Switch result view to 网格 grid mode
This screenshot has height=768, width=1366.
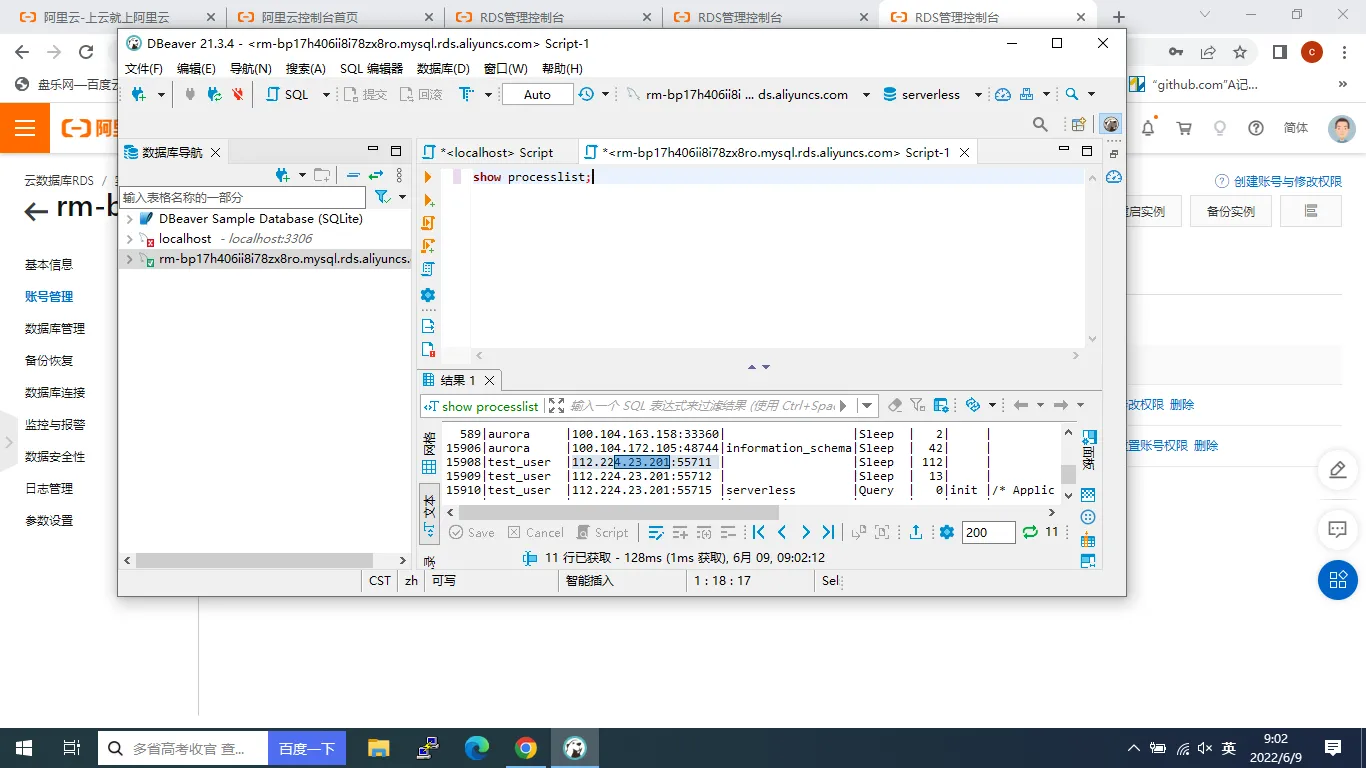[429, 453]
